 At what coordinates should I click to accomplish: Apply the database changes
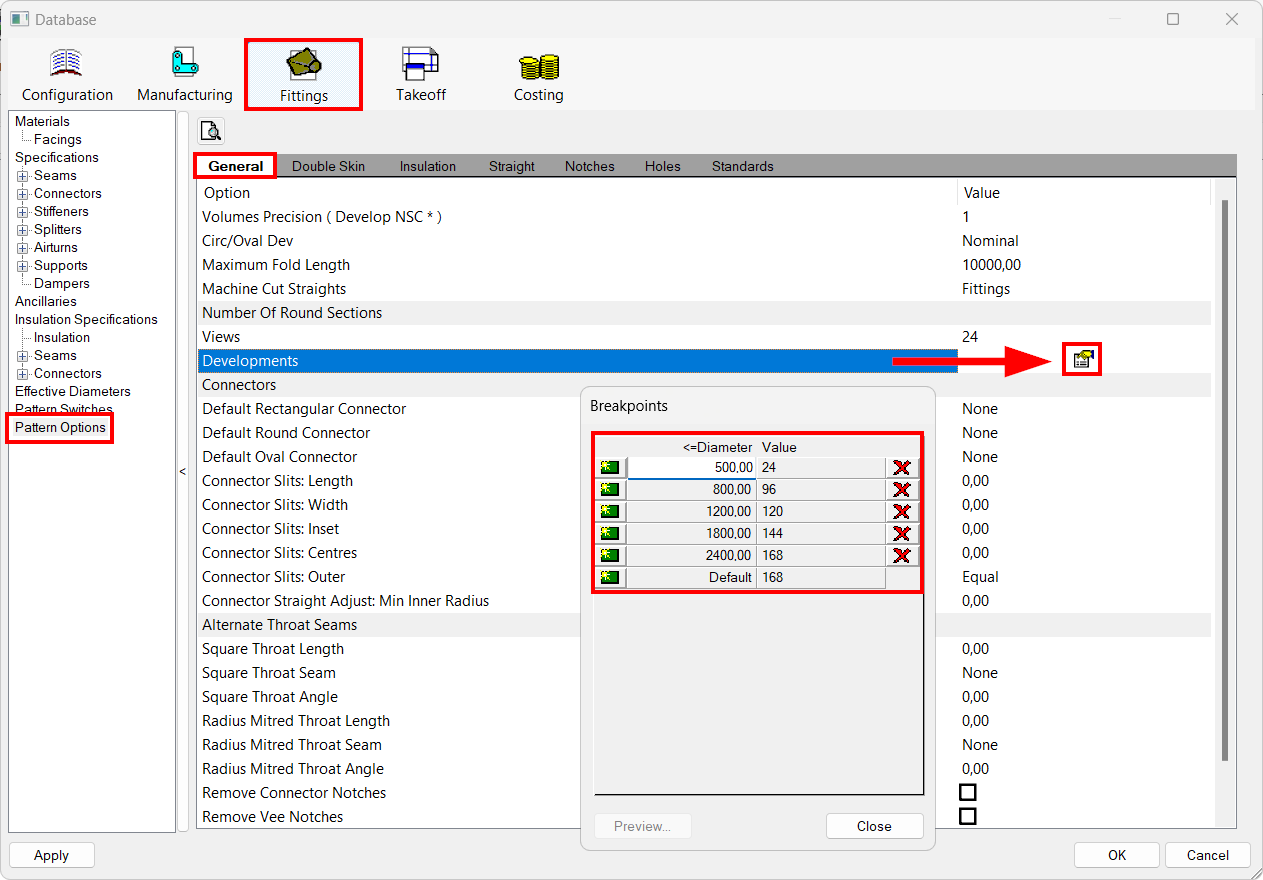pyautogui.click(x=51, y=855)
